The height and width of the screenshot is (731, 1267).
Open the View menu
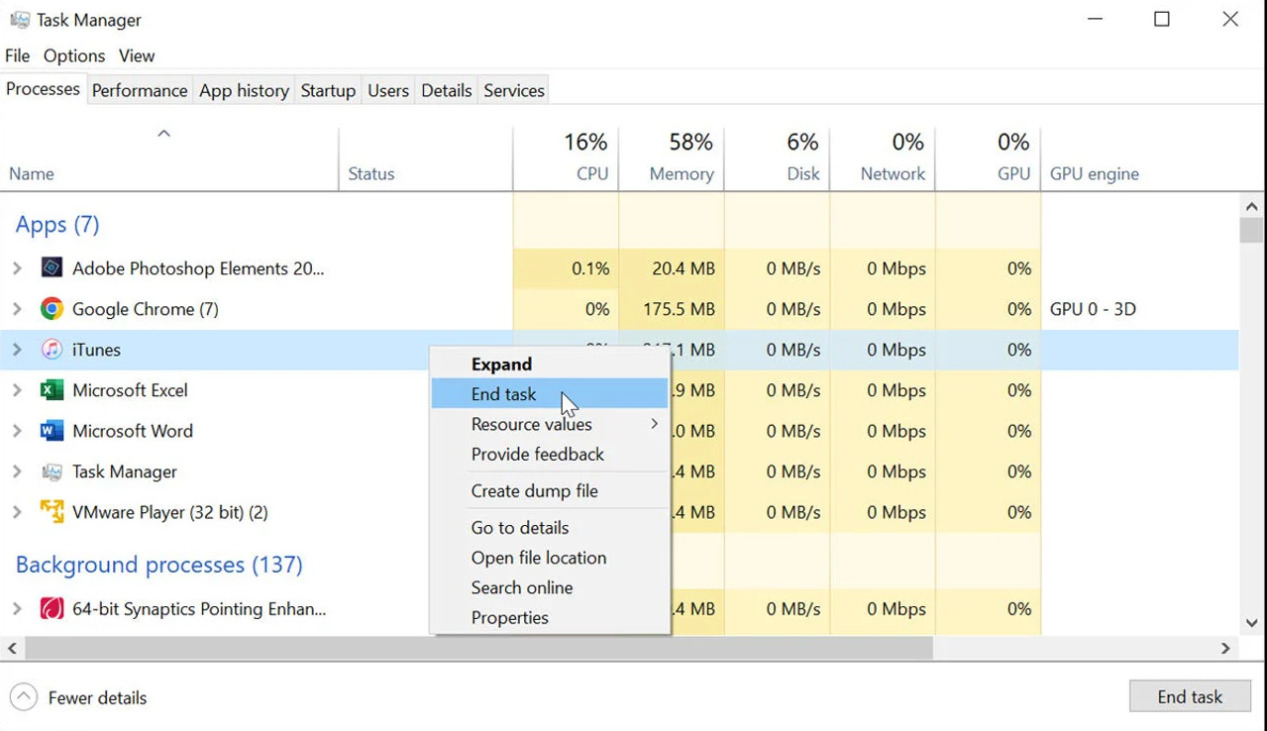(x=137, y=56)
